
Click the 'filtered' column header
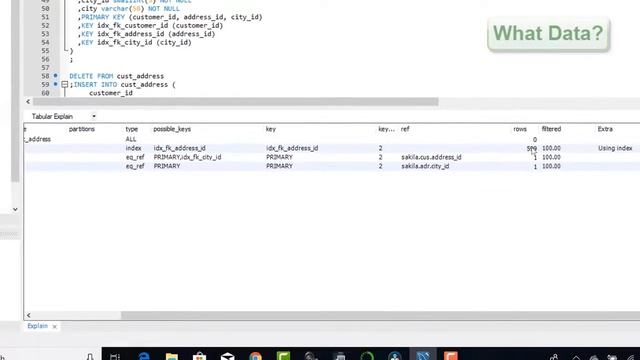tap(551, 129)
